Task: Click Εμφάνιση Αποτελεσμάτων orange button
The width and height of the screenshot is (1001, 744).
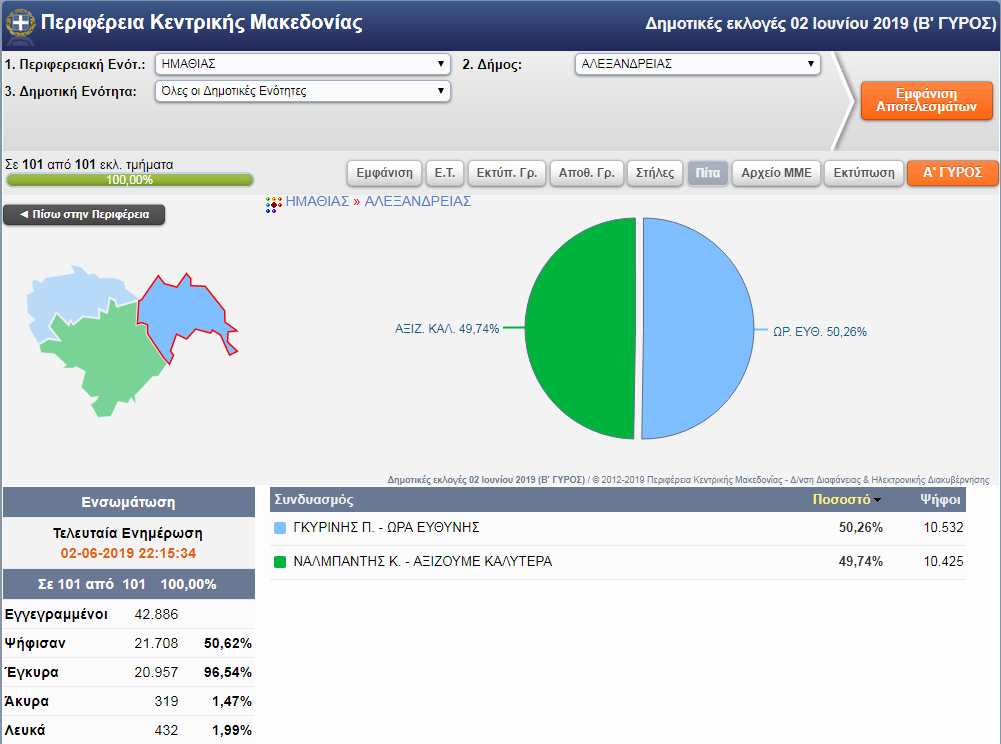Action: [x=926, y=100]
